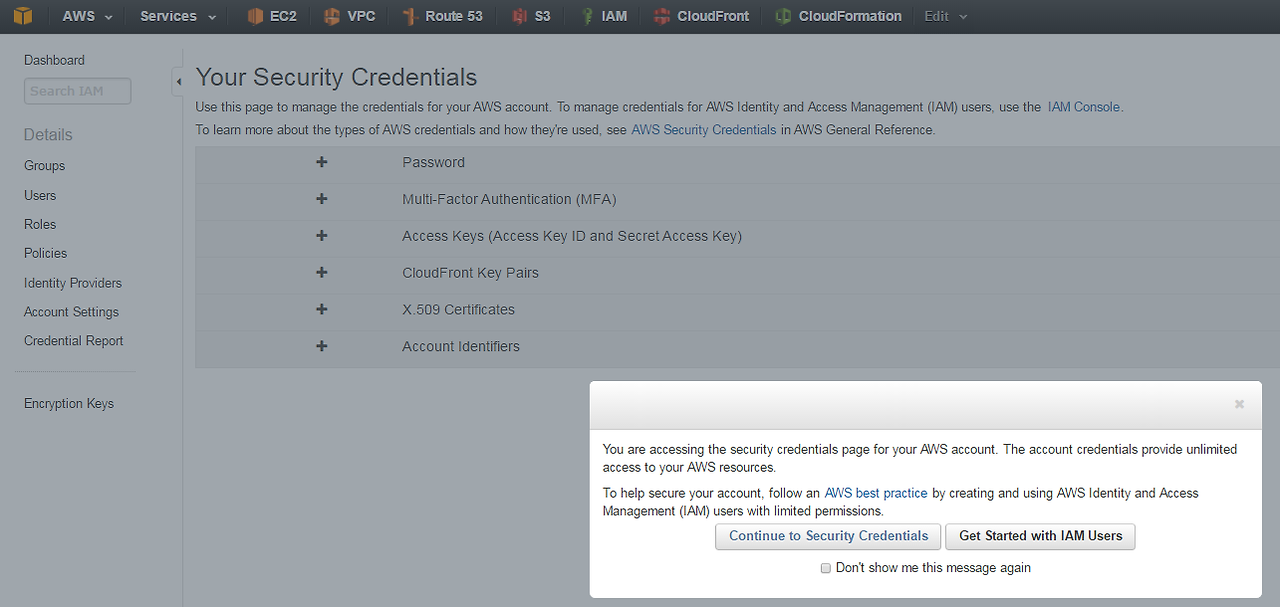Open Account Settings in the sidebar

pyautogui.click(x=71, y=312)
